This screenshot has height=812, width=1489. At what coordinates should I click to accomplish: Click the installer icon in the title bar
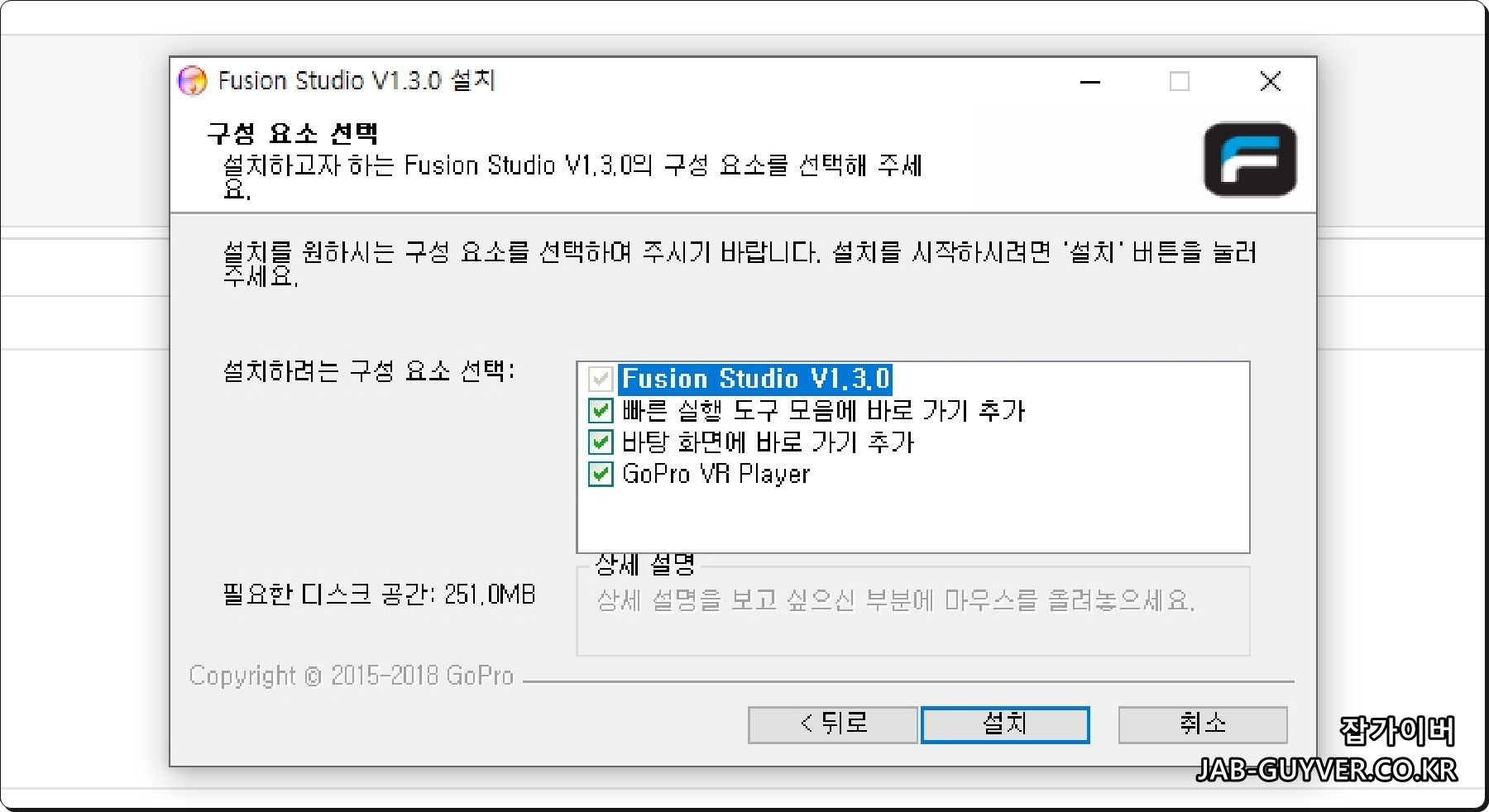(x=193, y=81)
